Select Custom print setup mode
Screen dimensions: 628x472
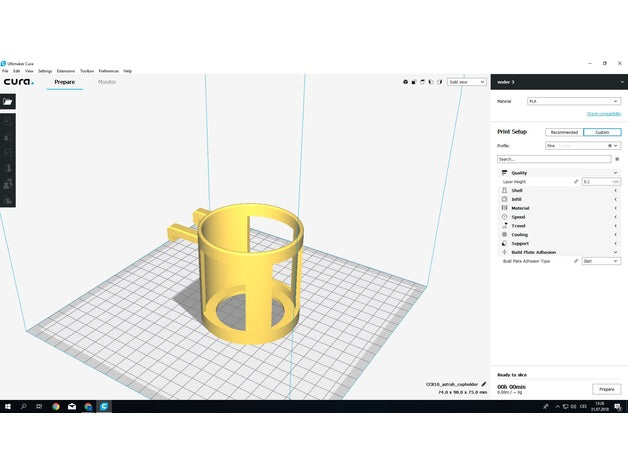tap(602, 132)
